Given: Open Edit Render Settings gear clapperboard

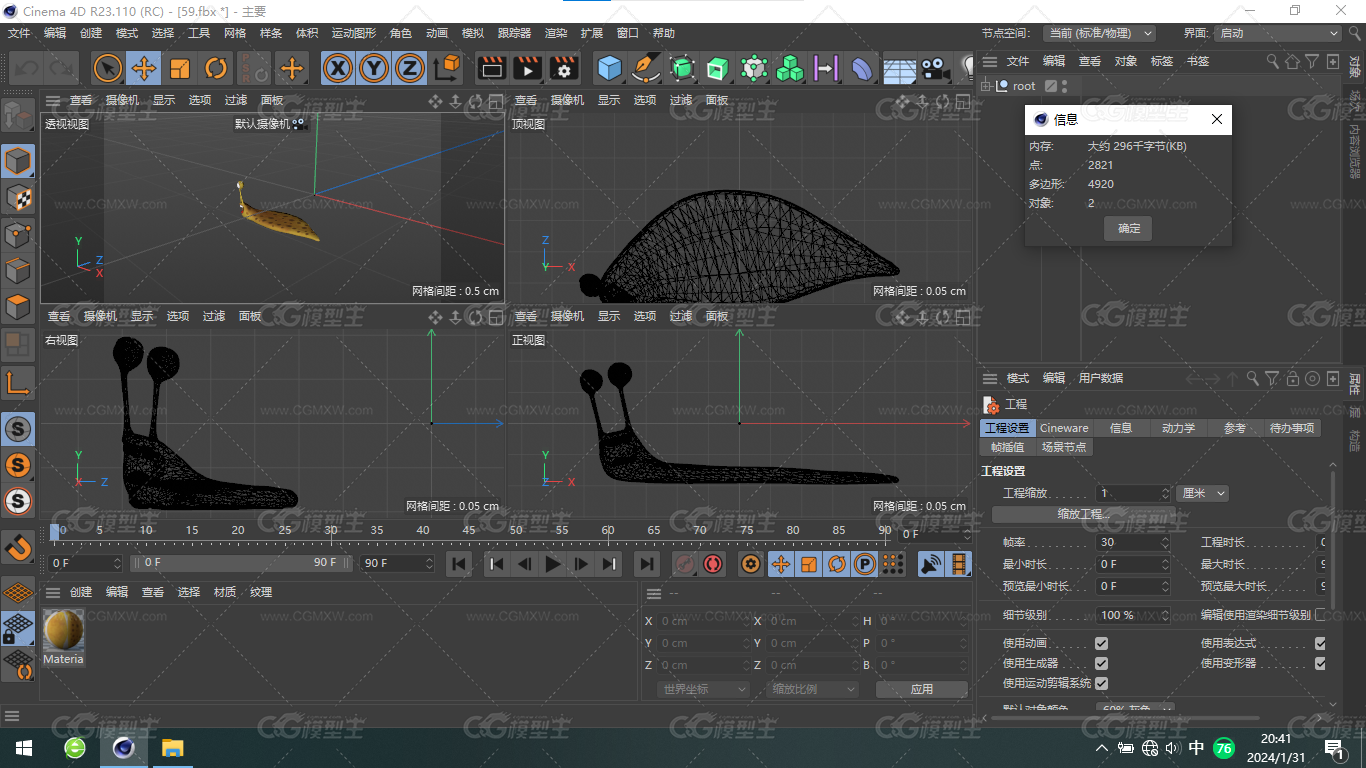Looking at the screenshot, I should click(x=564, y=68).
